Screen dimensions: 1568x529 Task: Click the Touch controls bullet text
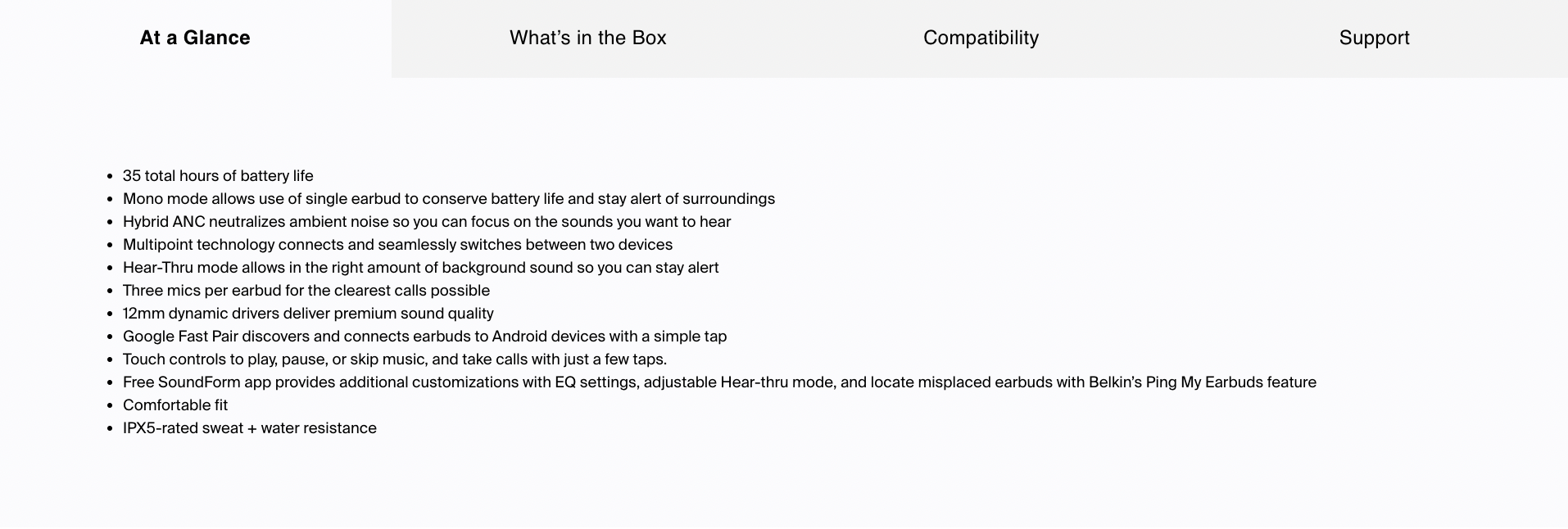coord(395,359)
